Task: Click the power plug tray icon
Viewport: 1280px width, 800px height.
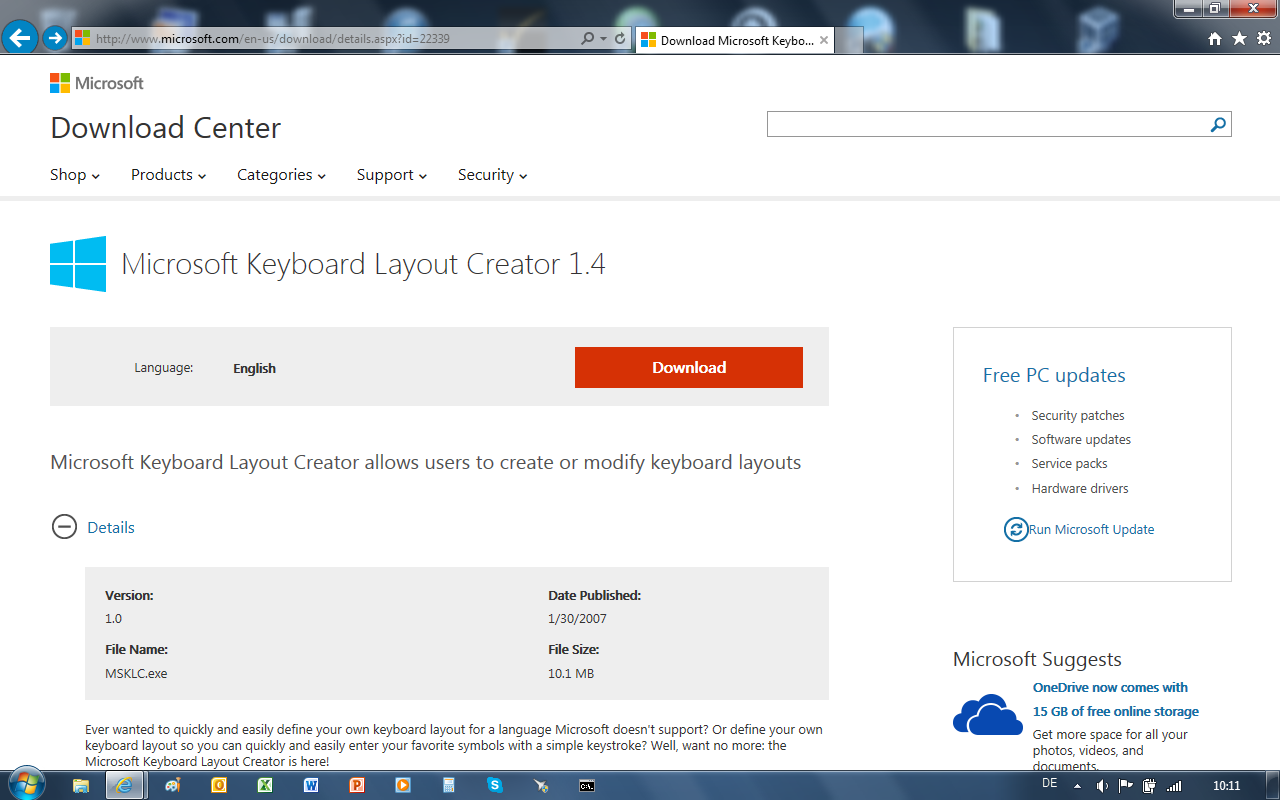Action: point(1150,786)
